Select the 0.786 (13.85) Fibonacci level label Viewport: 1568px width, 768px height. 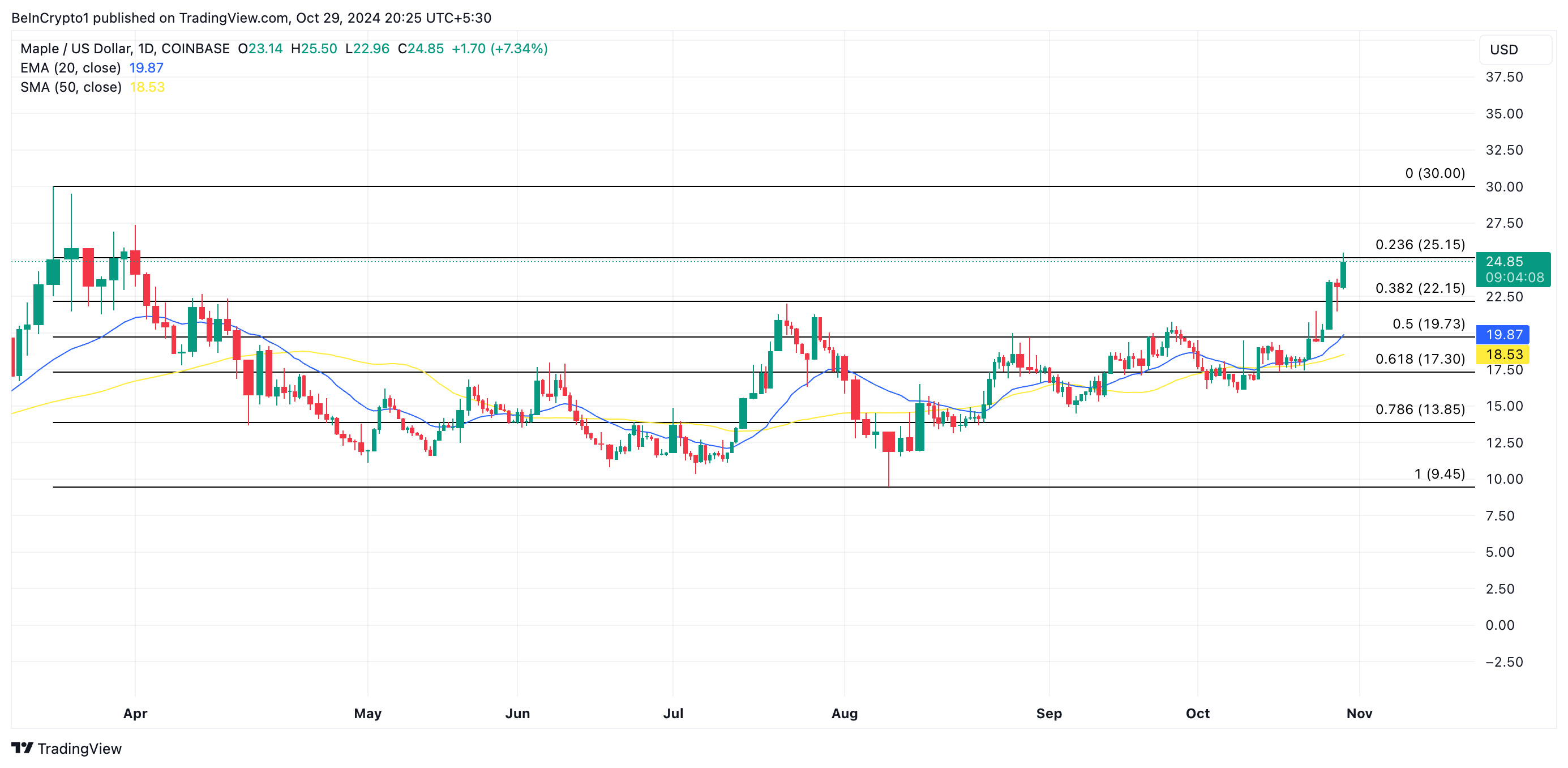coord(1420,409)
